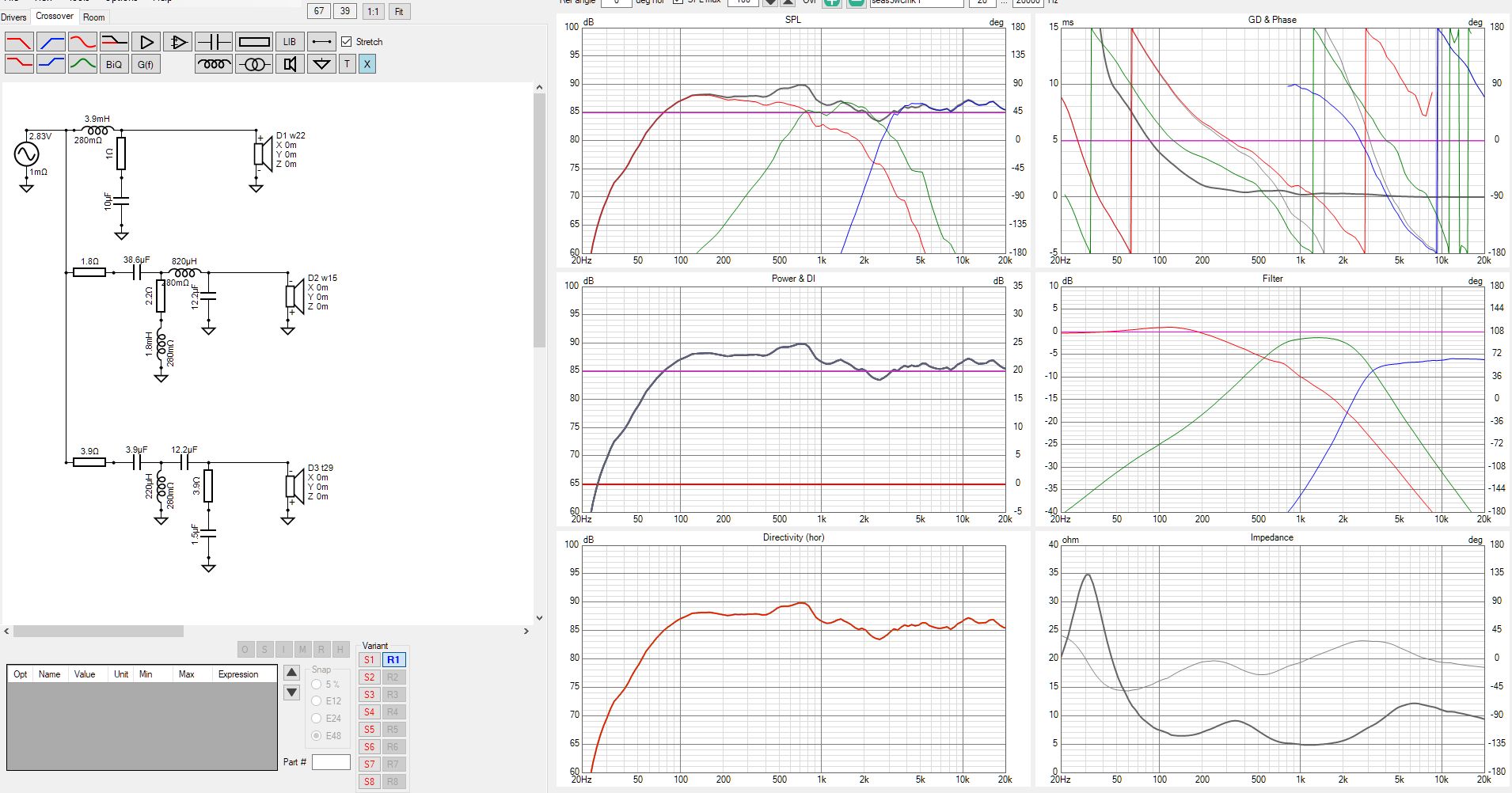This screenshot has width=1512, height=793.
Task: Add a loudspeaker driver component
Action: 290,64
